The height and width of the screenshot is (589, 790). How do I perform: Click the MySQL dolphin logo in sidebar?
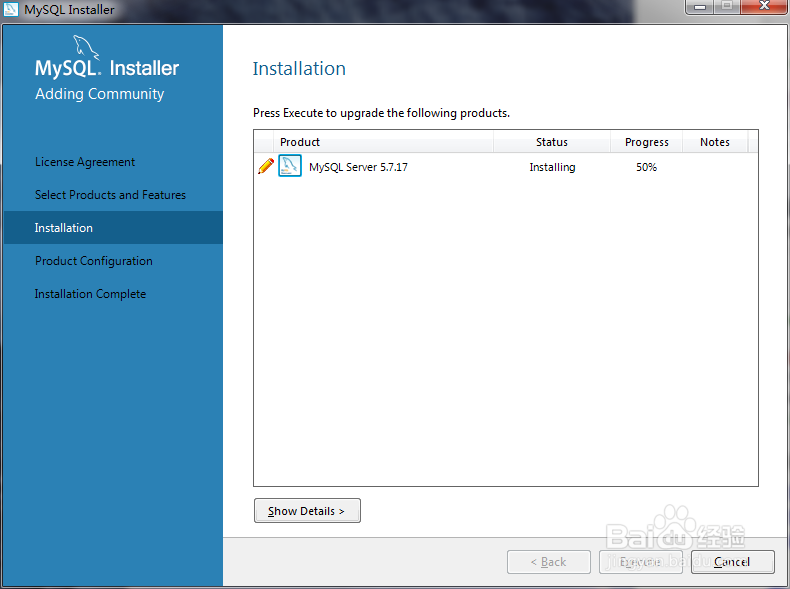pos(86,47)
